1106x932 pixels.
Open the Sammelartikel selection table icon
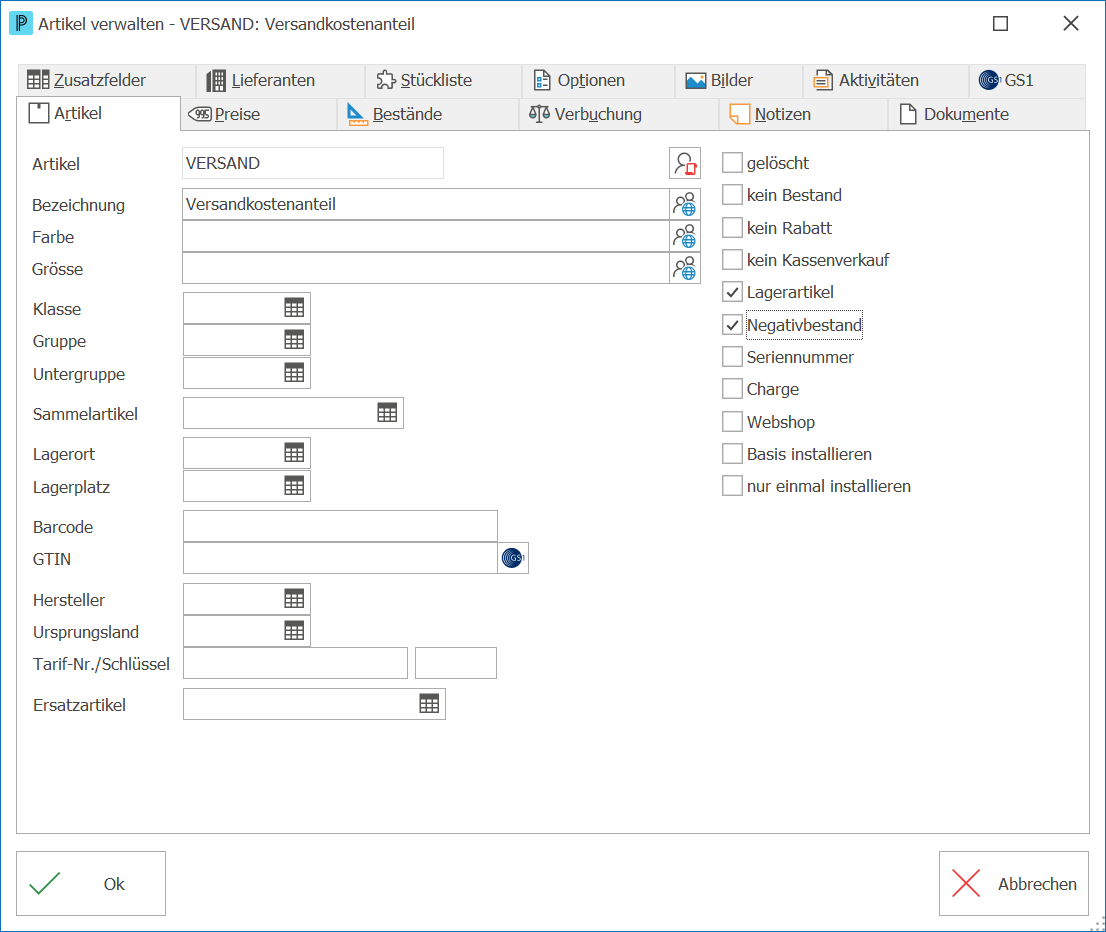[x=387, y=413]
